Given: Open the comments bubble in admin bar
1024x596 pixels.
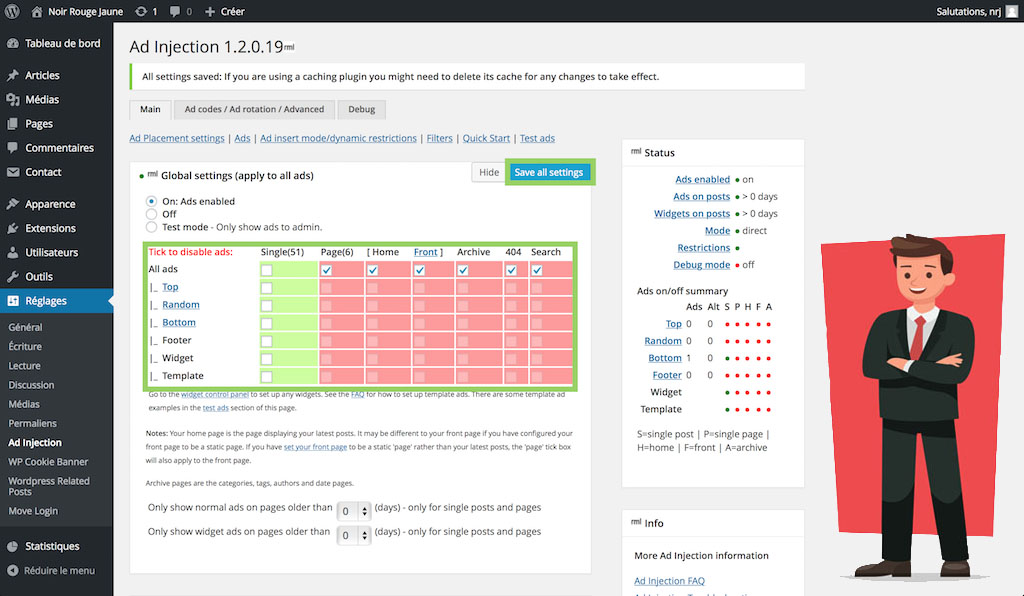Looking at the screenshot, I should (175, 12).
